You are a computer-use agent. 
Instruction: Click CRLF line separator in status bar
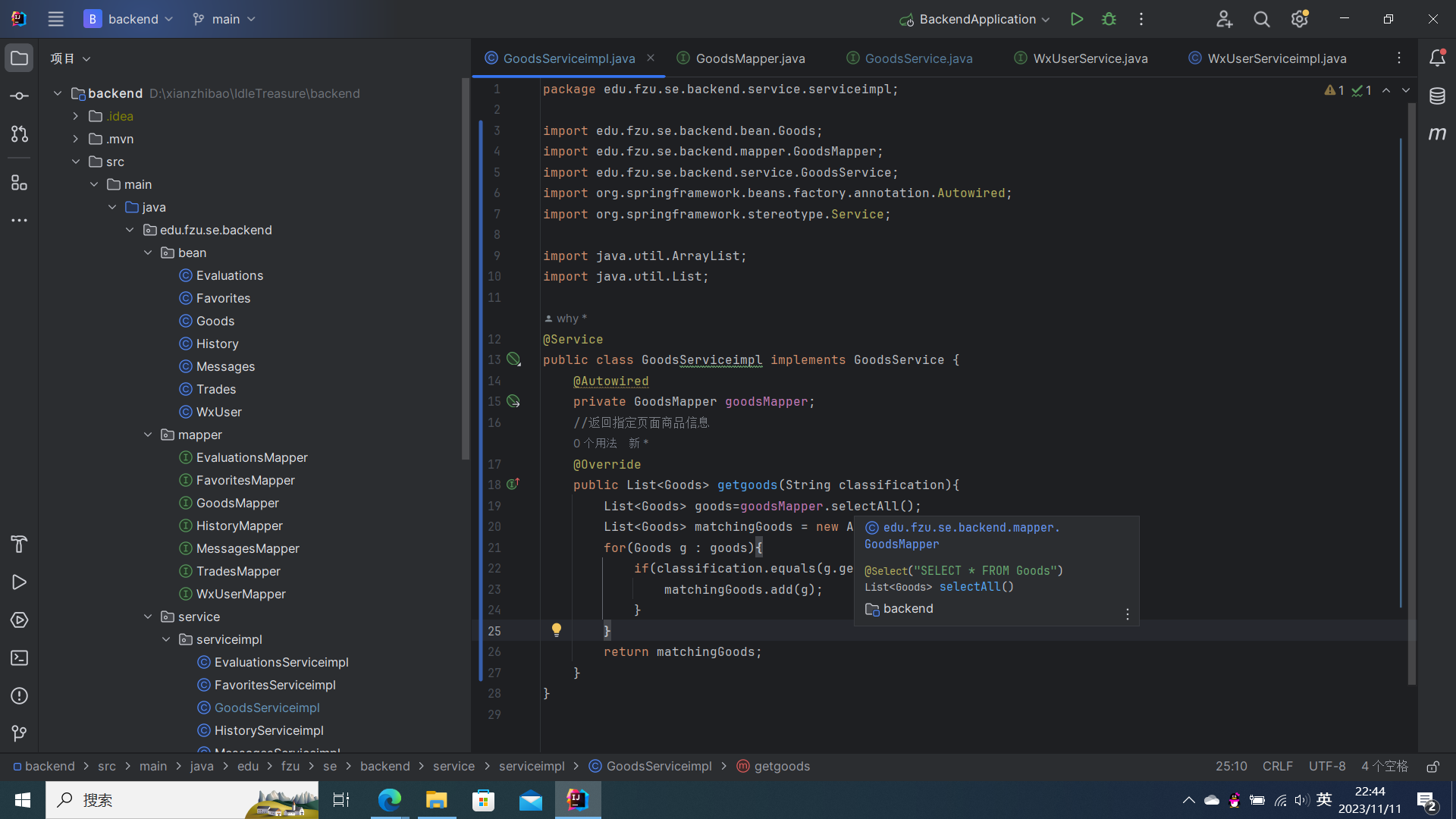coord(1278,767)
